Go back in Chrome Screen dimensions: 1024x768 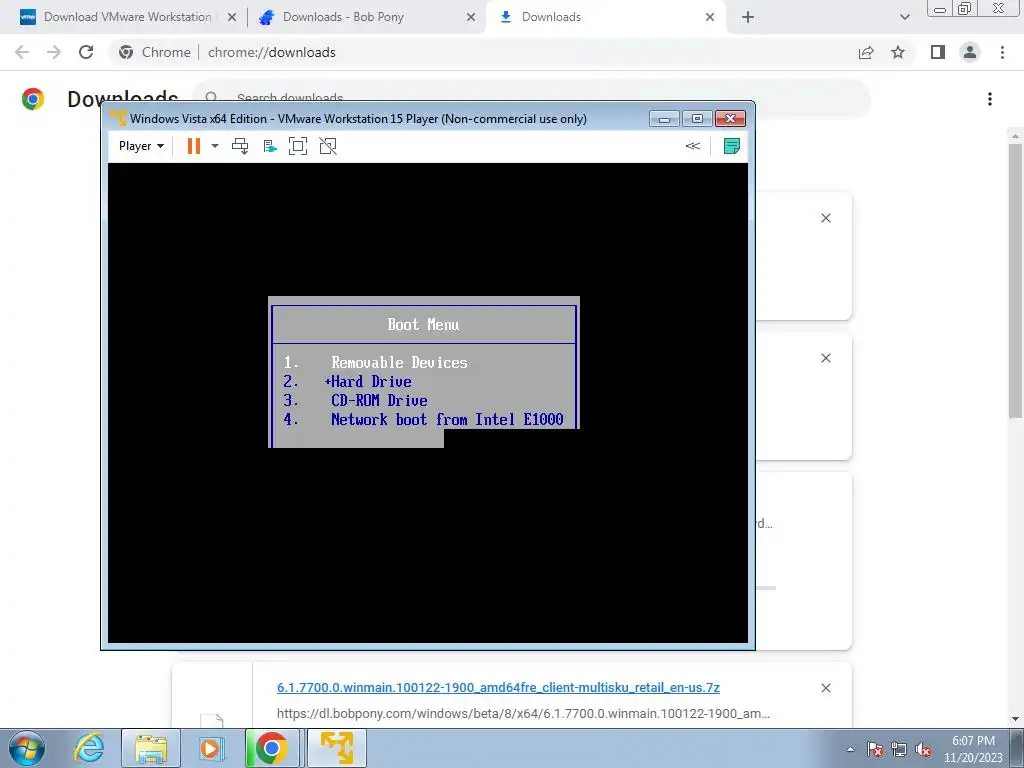22,52
